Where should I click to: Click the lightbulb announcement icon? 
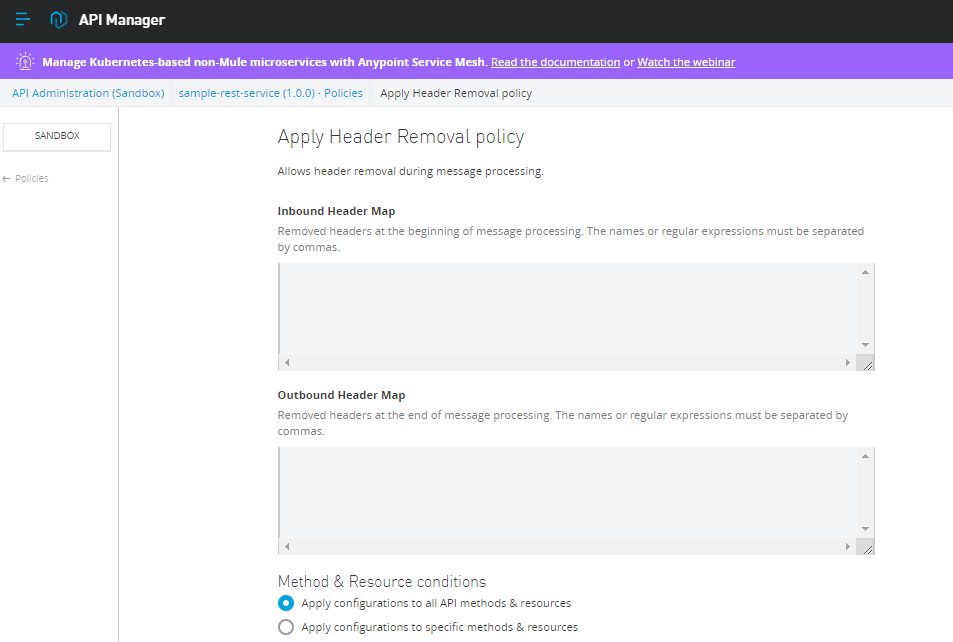pyautogui.click(x=25, y=61)
